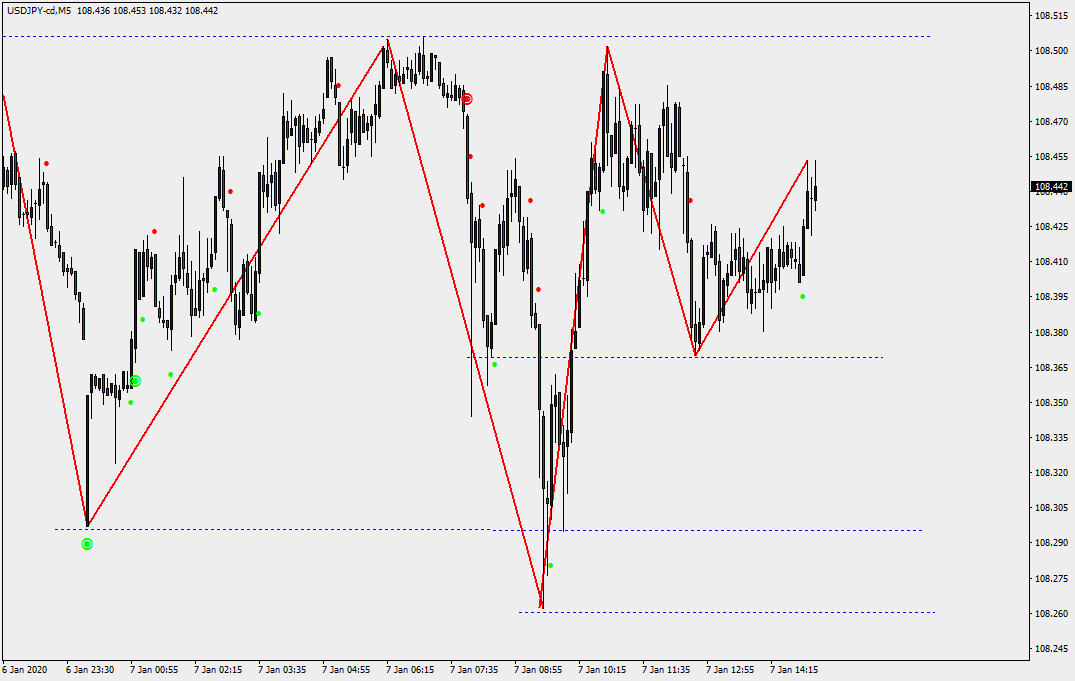Click the 6 Jan 2020 date label
This screenshot has width=1075, height=681.
click(x=25, y=670)
